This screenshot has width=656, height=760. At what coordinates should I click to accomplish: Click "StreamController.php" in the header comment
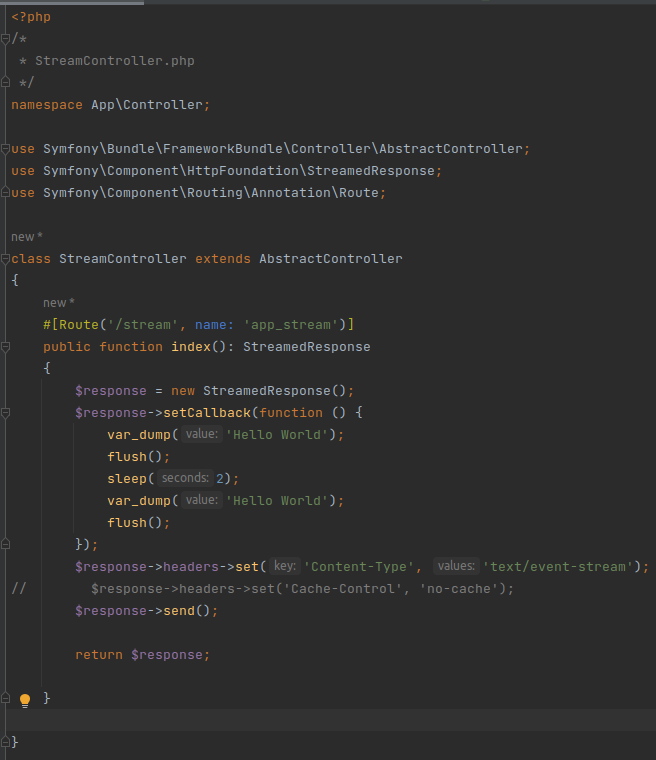click(x=114, y=61)
